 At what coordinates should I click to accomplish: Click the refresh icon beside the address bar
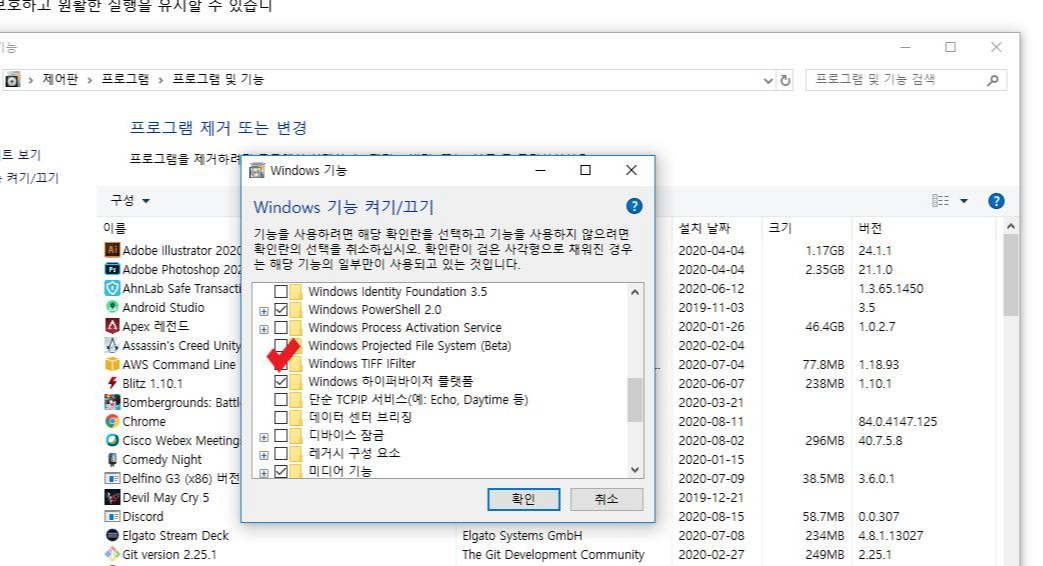point(785,80)
